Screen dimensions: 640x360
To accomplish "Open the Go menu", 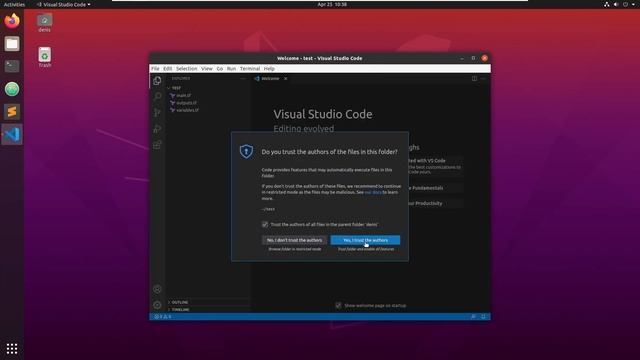I will click(x=220, y=69).
